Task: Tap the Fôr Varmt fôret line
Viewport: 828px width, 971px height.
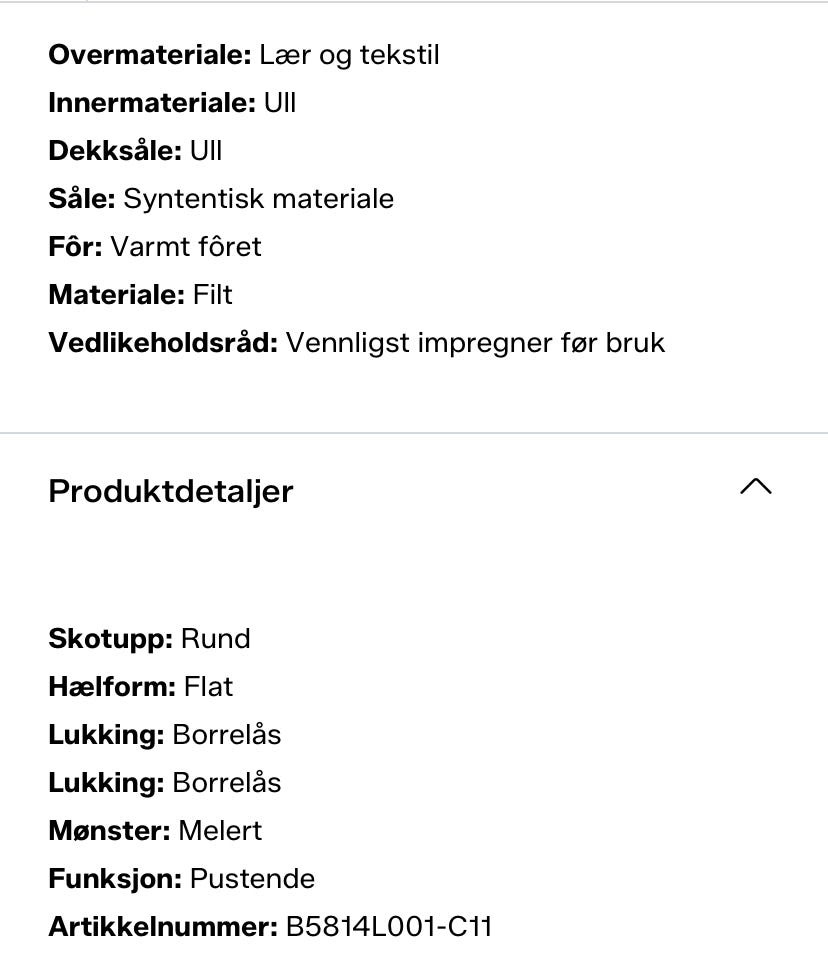Action: [155, 246]
